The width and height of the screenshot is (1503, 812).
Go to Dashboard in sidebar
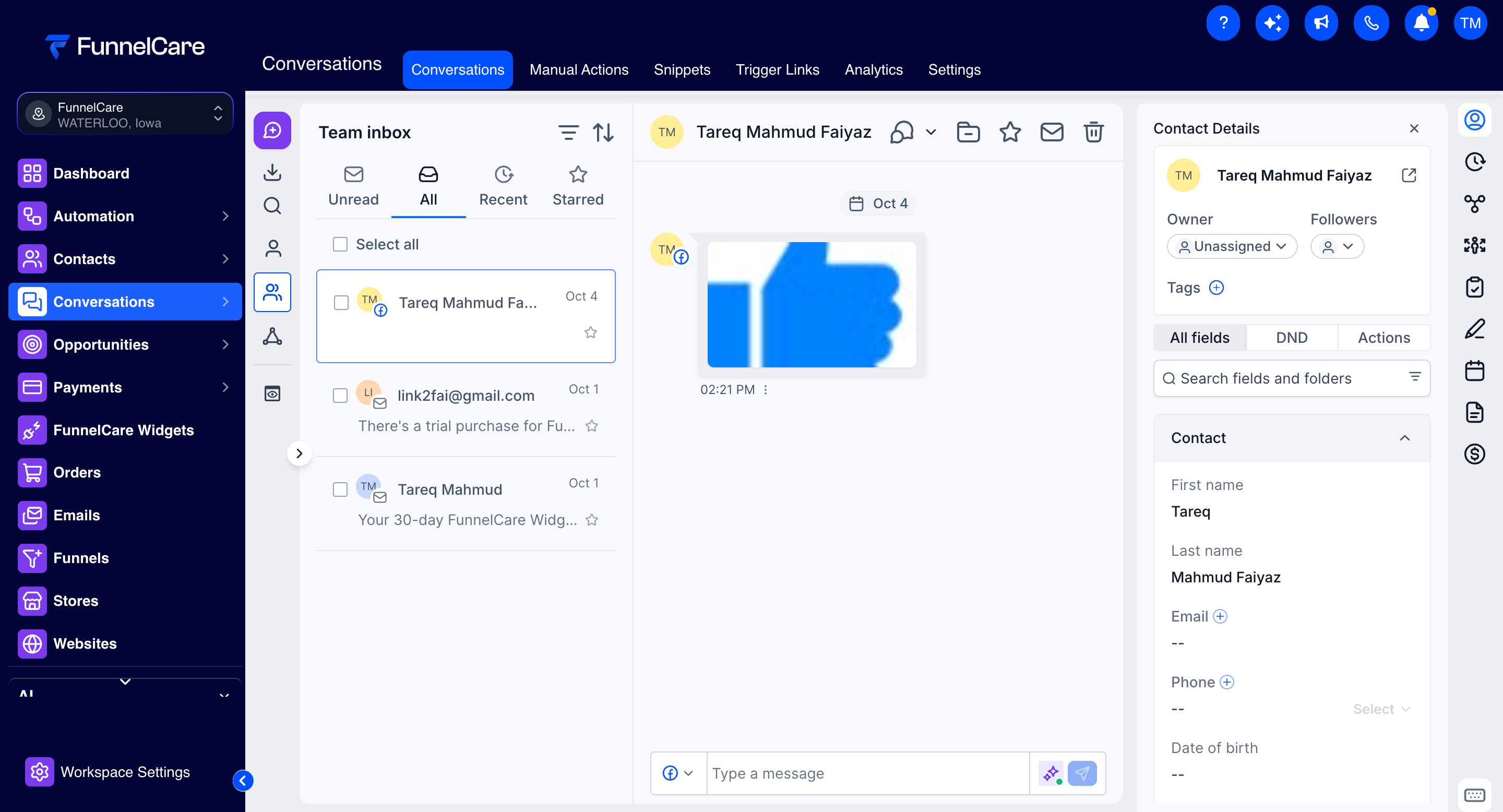125,174
